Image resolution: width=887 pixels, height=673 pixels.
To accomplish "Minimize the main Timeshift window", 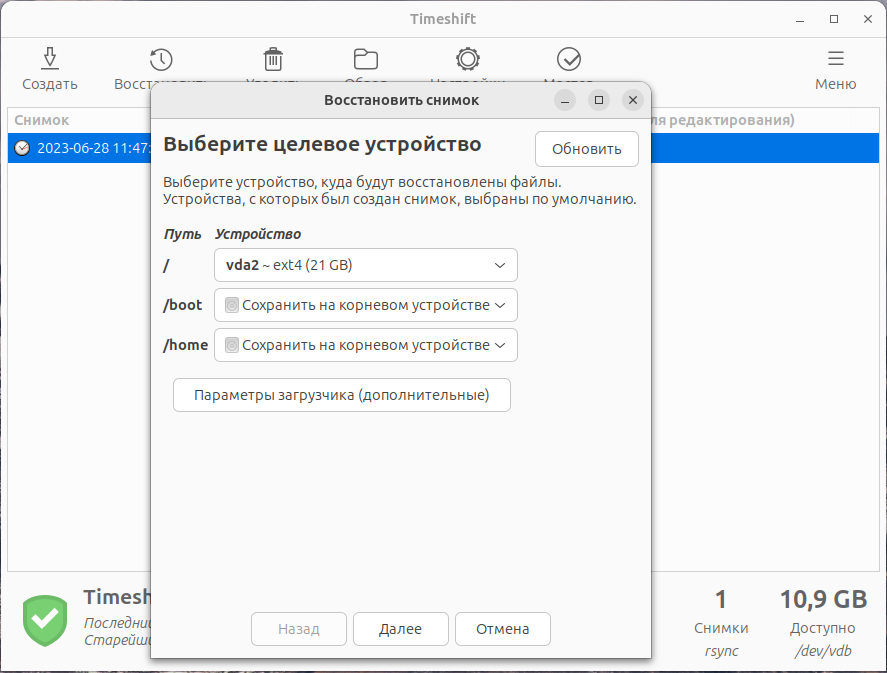I will pos(800,19).
